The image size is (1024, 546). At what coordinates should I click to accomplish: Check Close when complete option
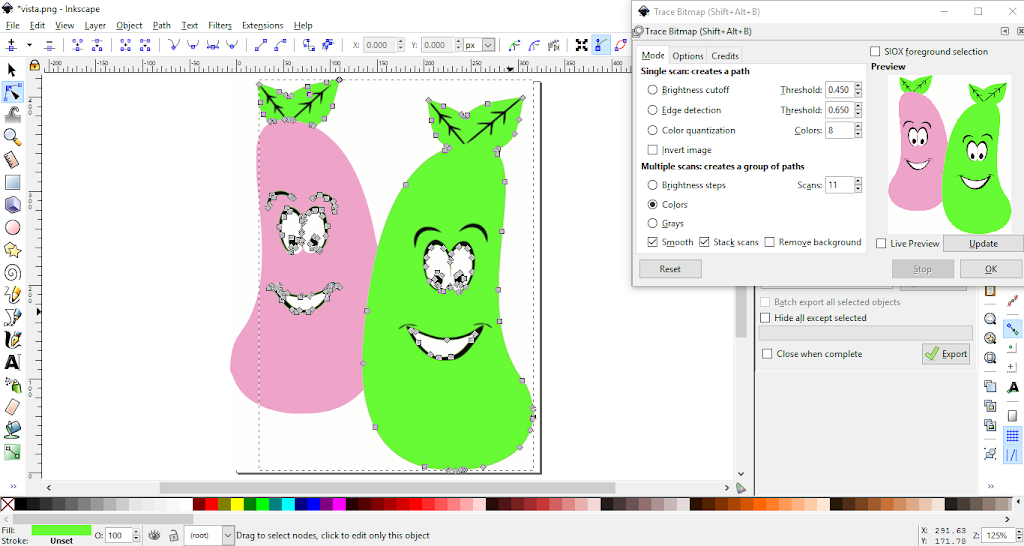pos(768,354)
